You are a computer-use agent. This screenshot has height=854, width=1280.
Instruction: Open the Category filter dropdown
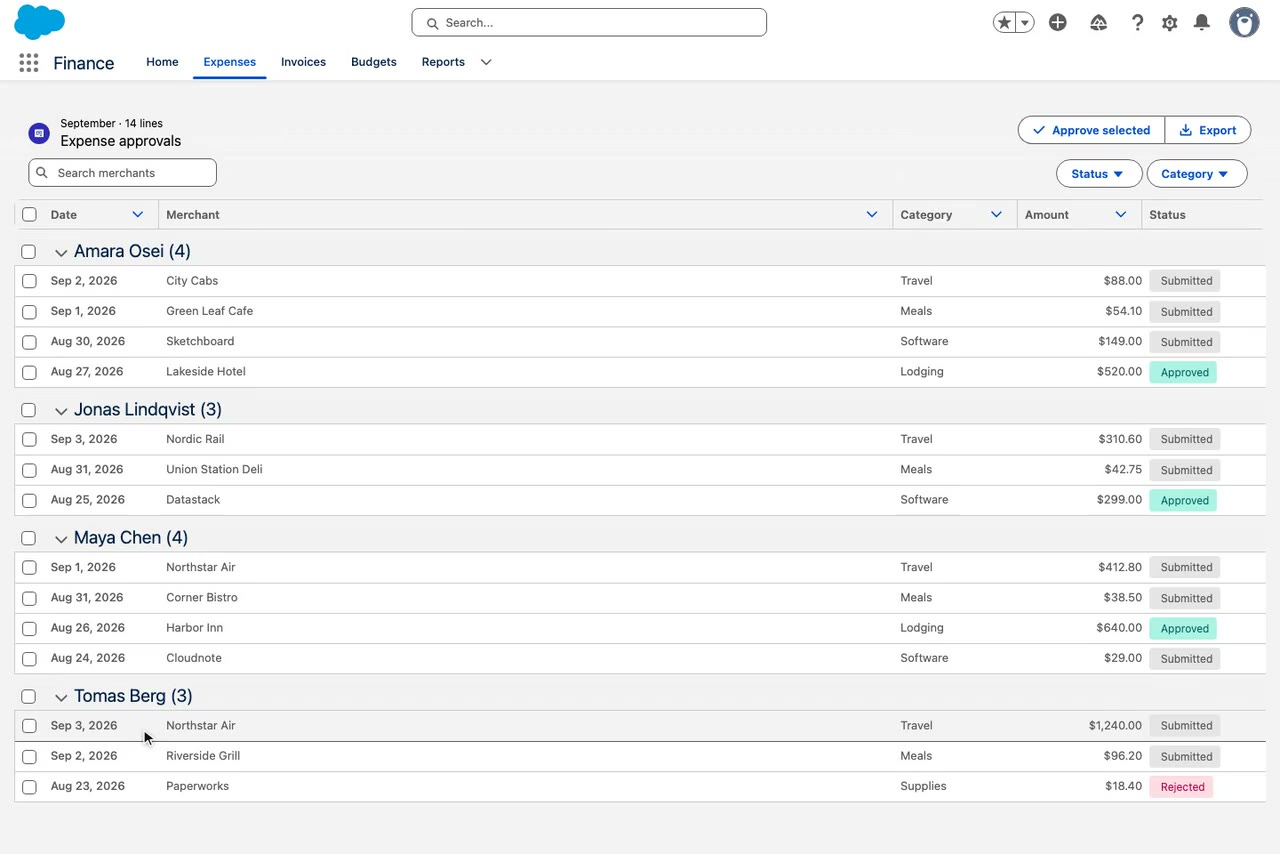click(1197, 174)
